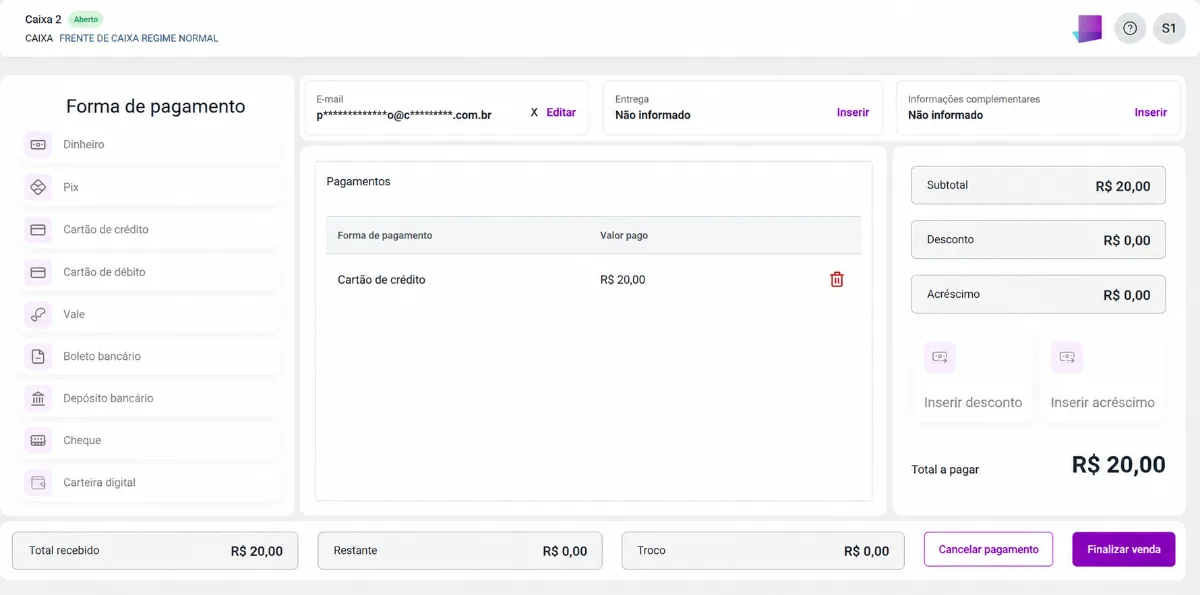Click the Aberto status badge
This screenshot has width=1200, height=595.
click(86, 19)
